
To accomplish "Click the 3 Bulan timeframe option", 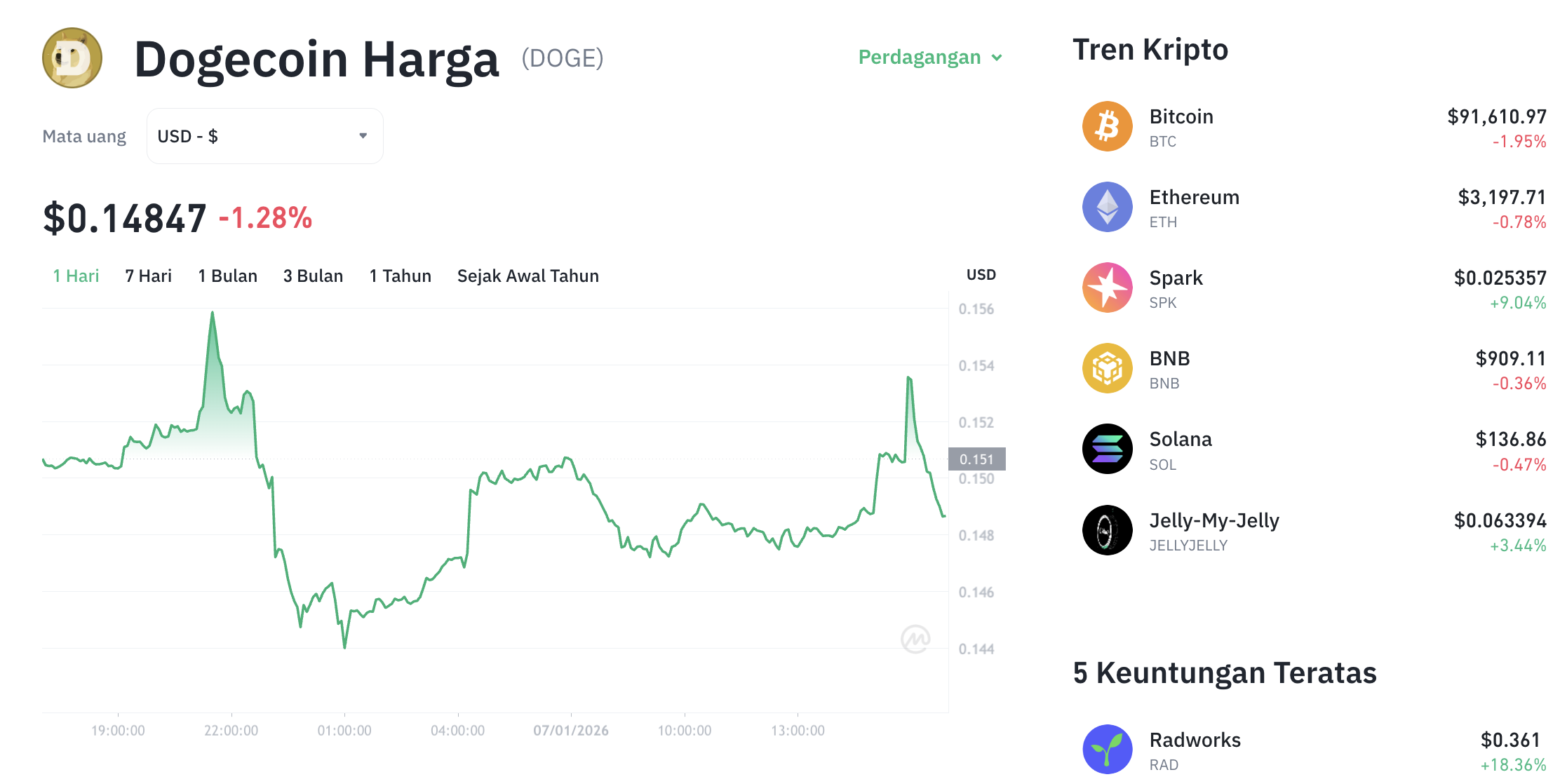I will [313, 276].
